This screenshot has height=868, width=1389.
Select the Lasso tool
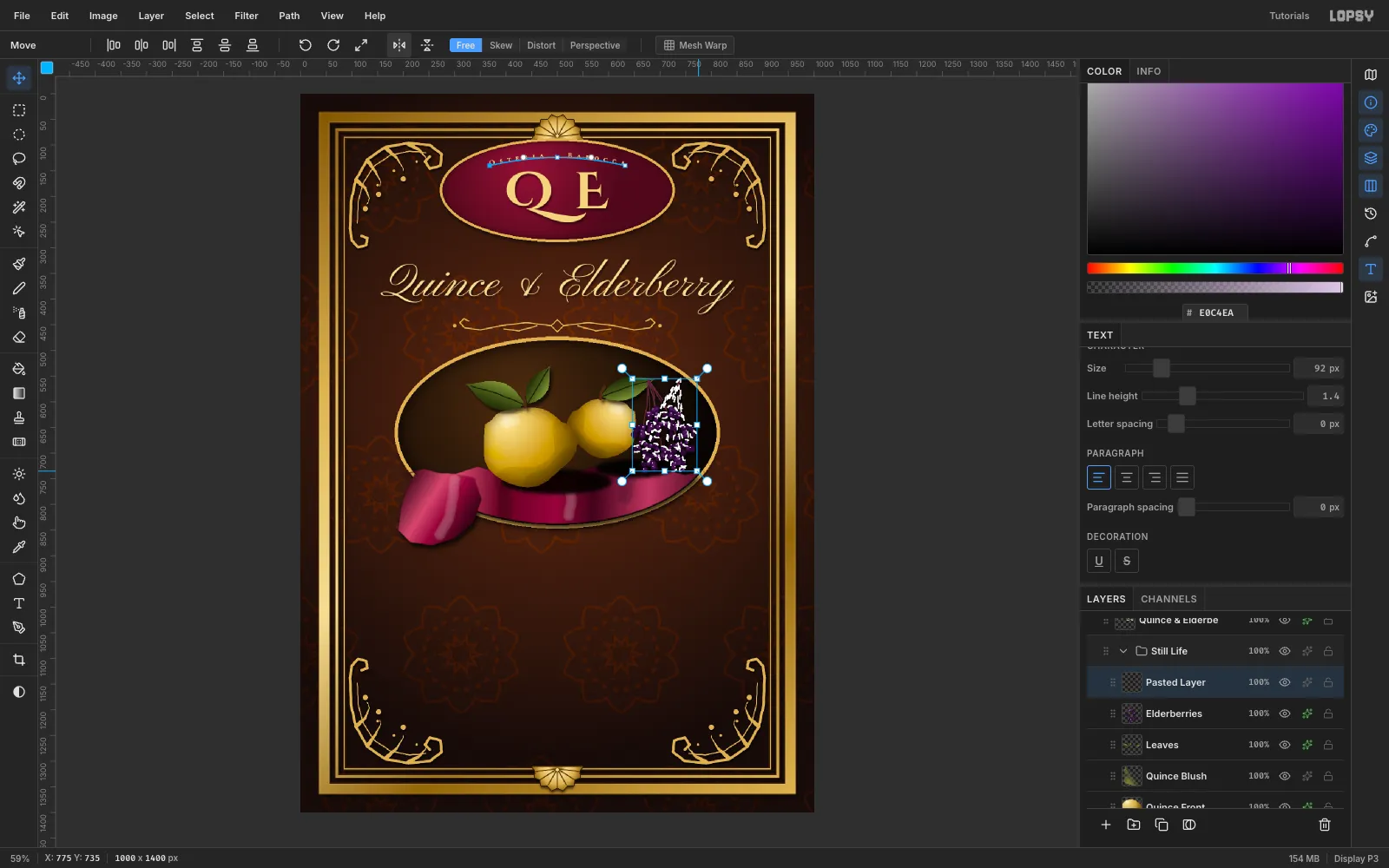point(19,159)
